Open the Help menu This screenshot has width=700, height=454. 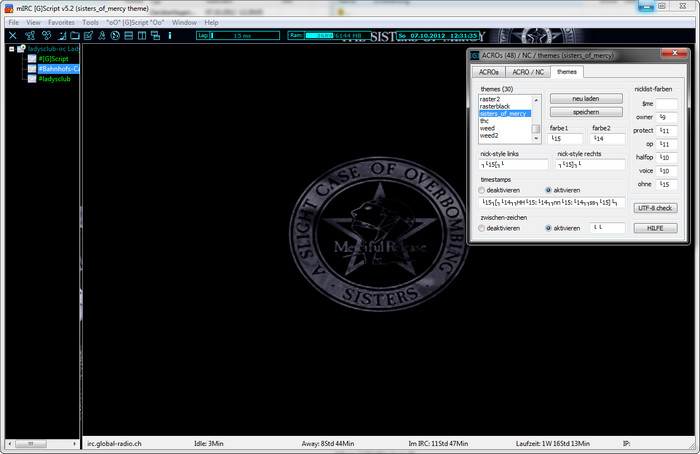(211, 22)
